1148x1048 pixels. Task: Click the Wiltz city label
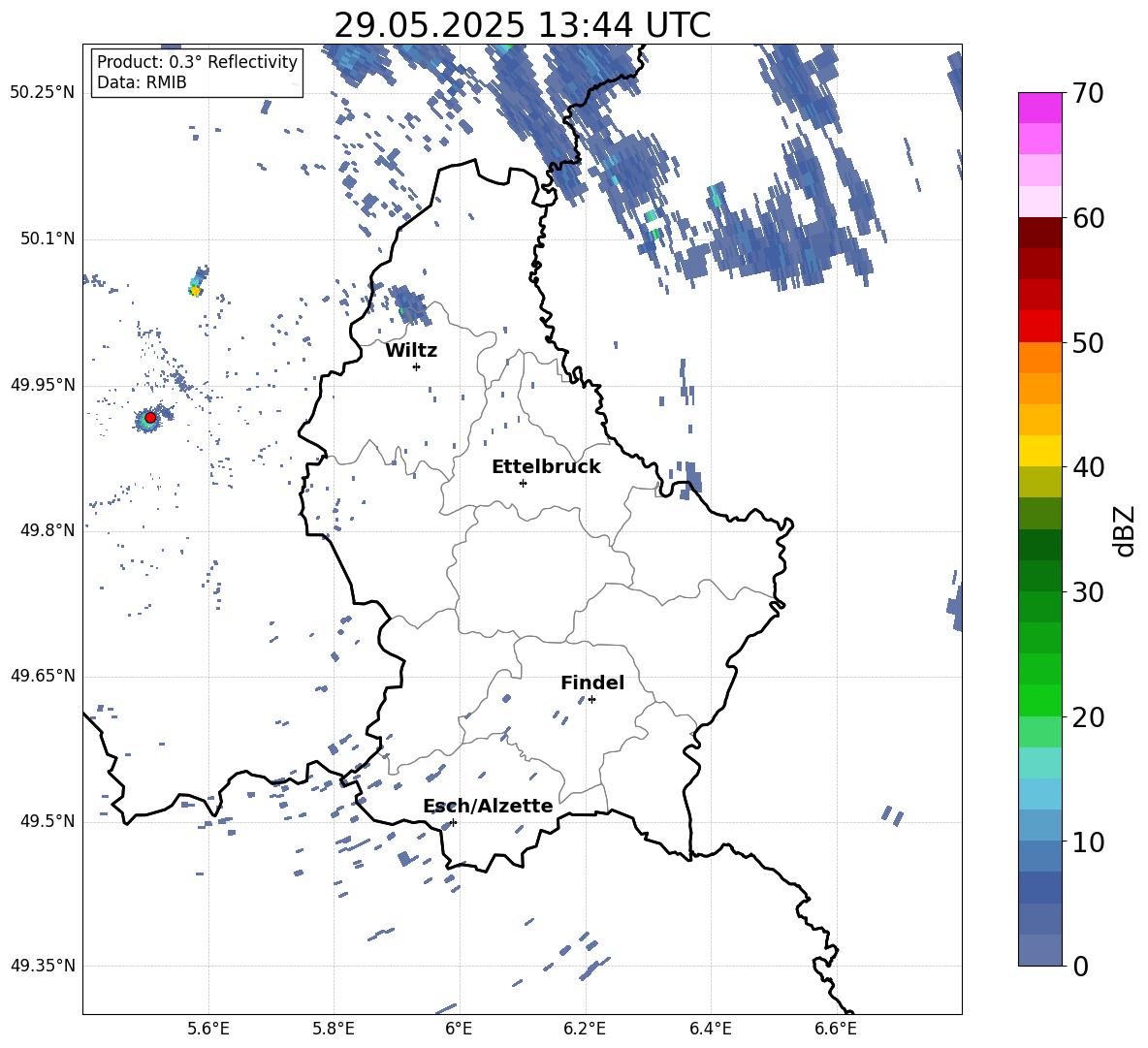[x=411, y=351]
